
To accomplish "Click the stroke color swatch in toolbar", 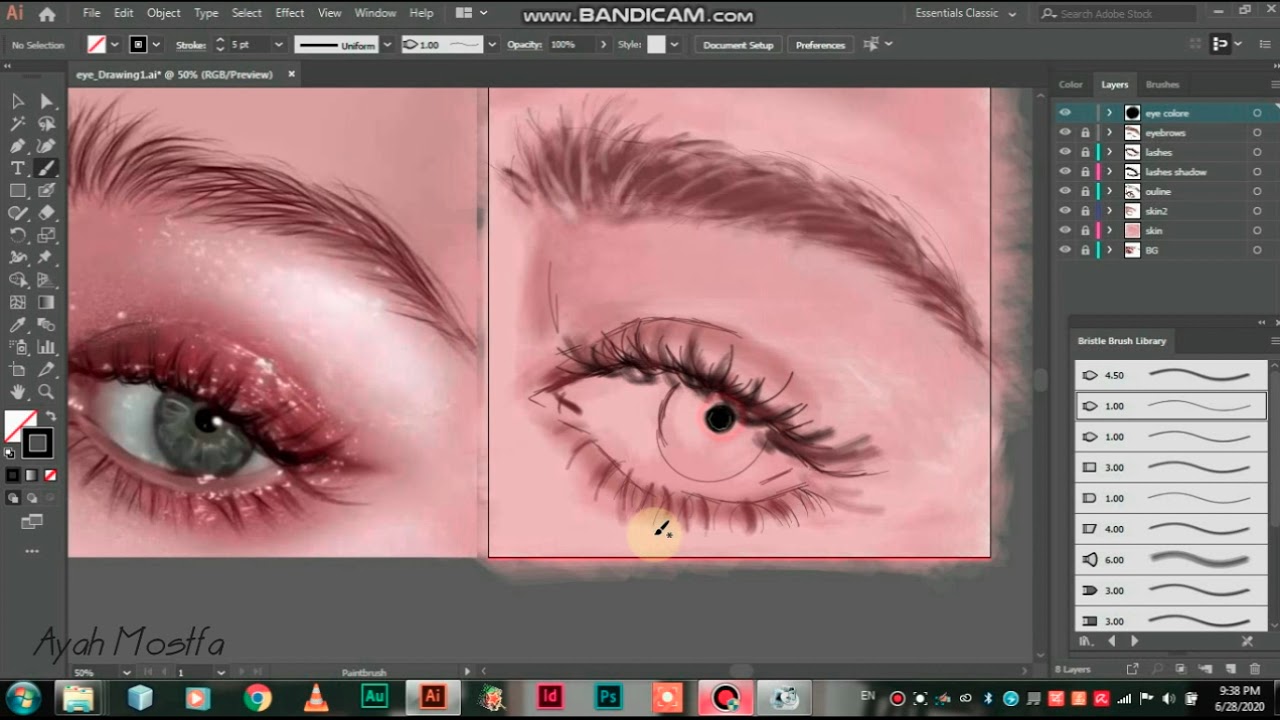I will pos(38,443).
